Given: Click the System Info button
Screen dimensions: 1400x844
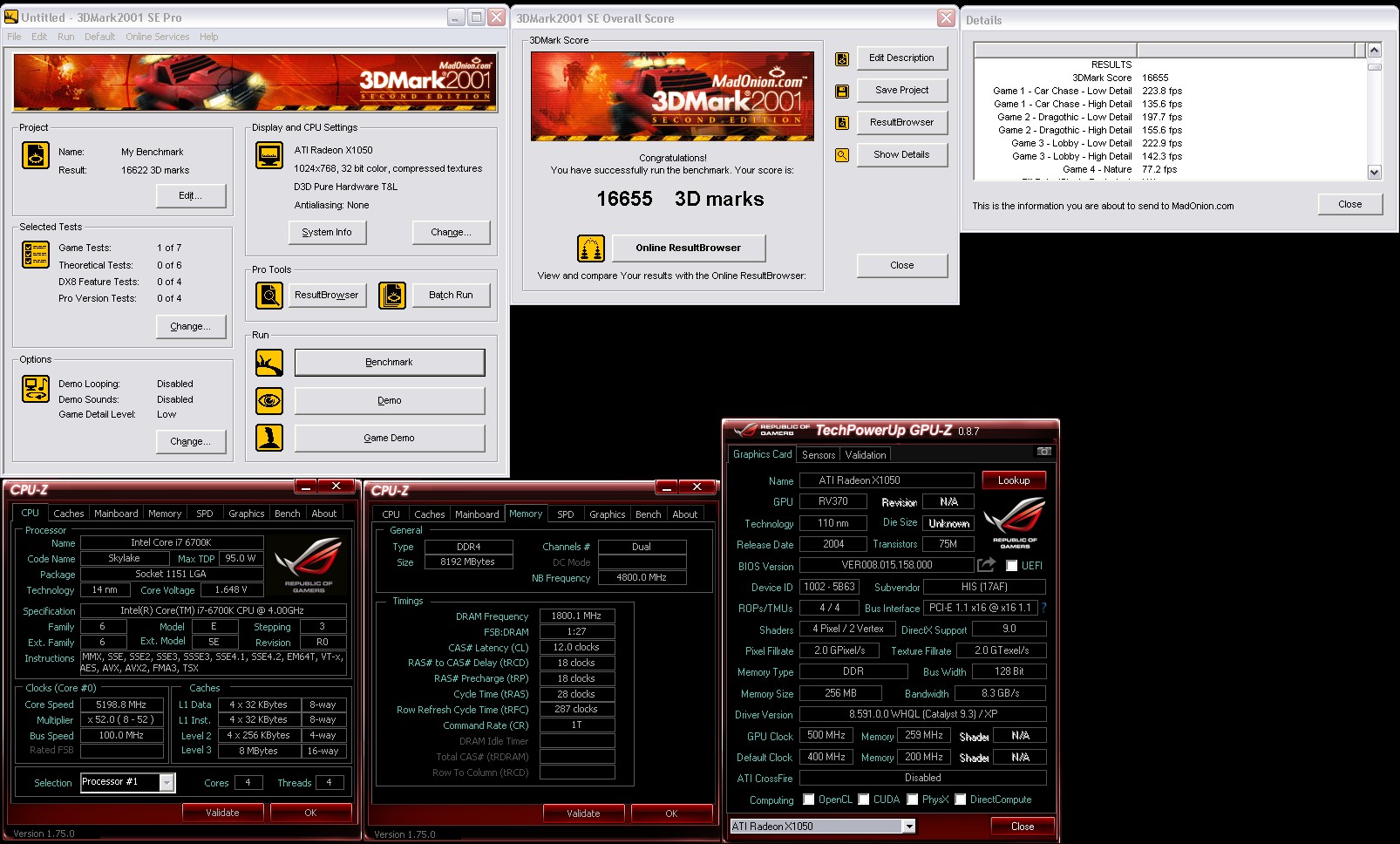Looking at the screenshot, I should [327, 233].
